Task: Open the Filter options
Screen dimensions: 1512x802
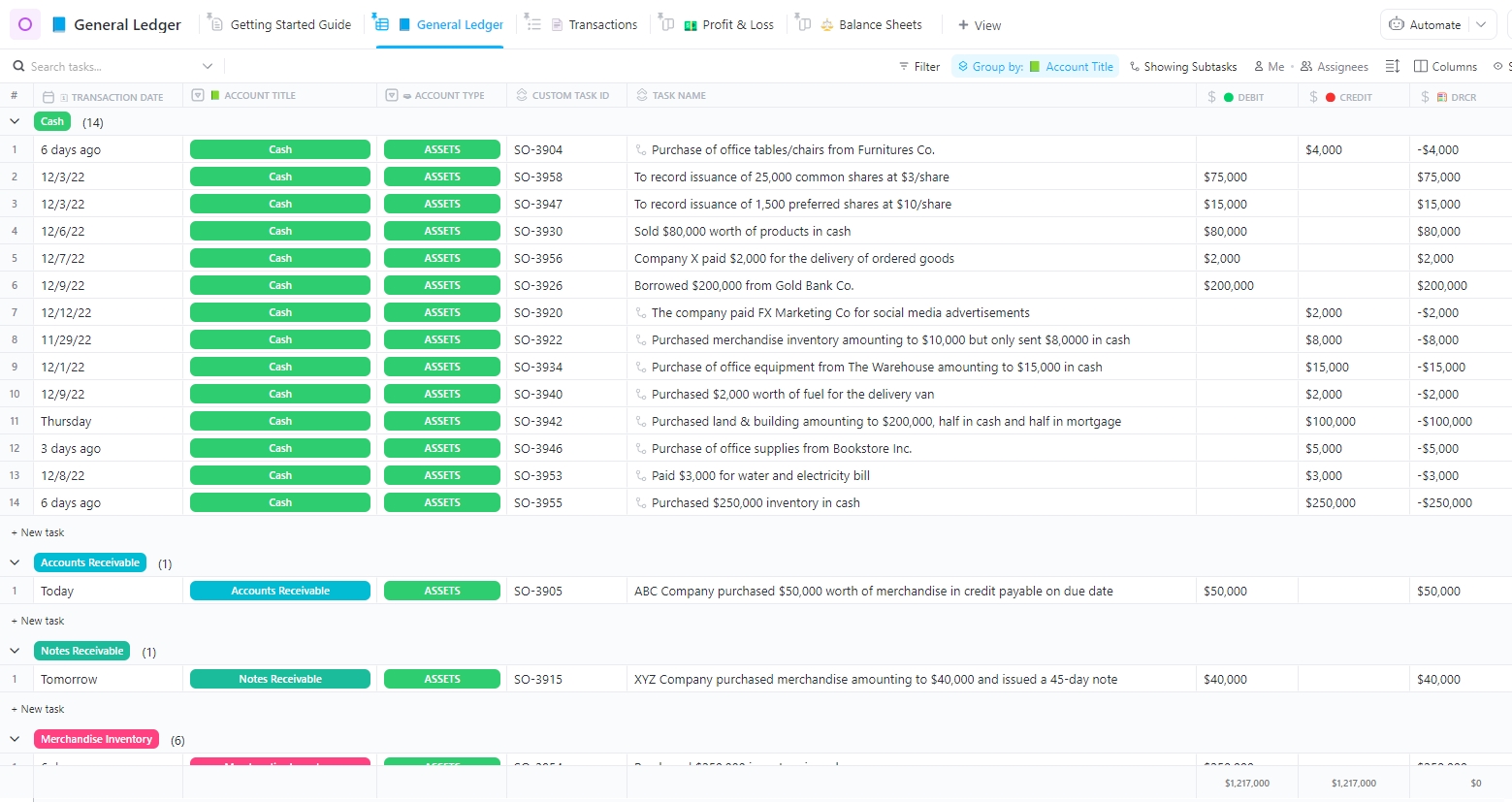Action: [918, 66]
